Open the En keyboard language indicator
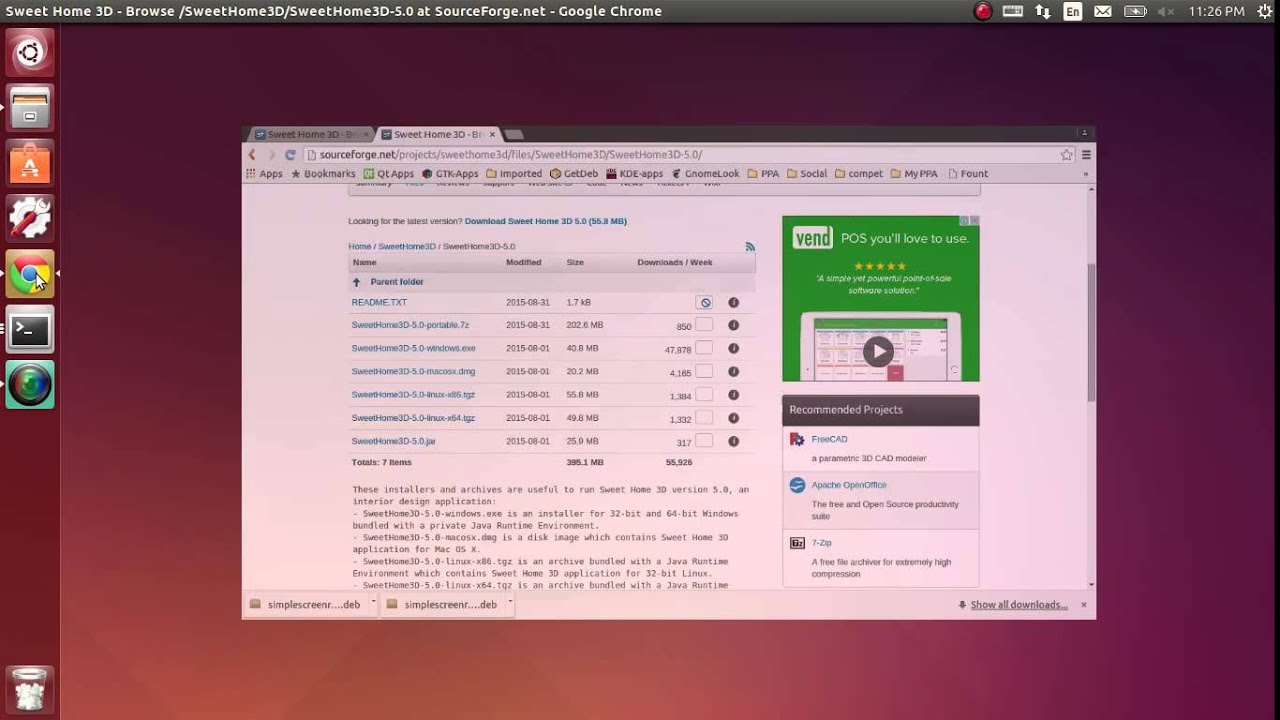 point(1073,11)
